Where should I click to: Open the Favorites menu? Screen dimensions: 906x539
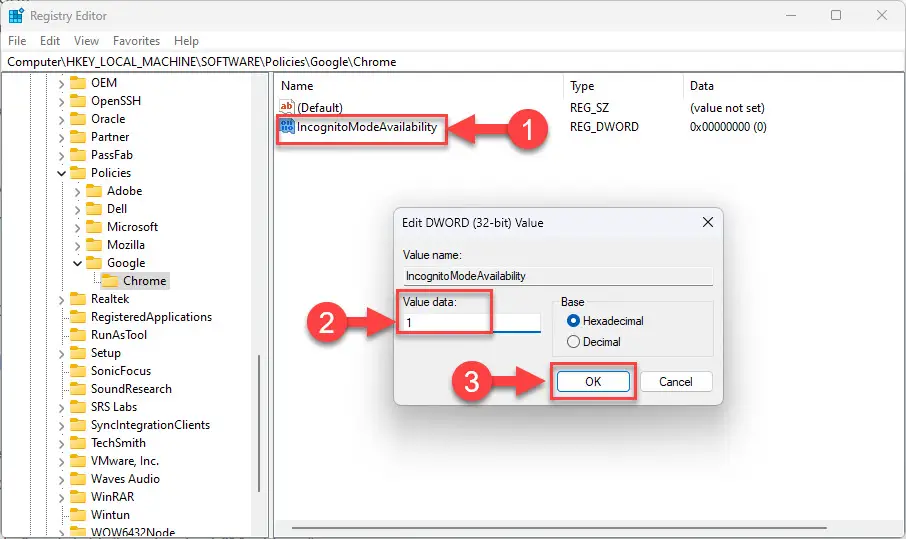(x=136, y=40)
